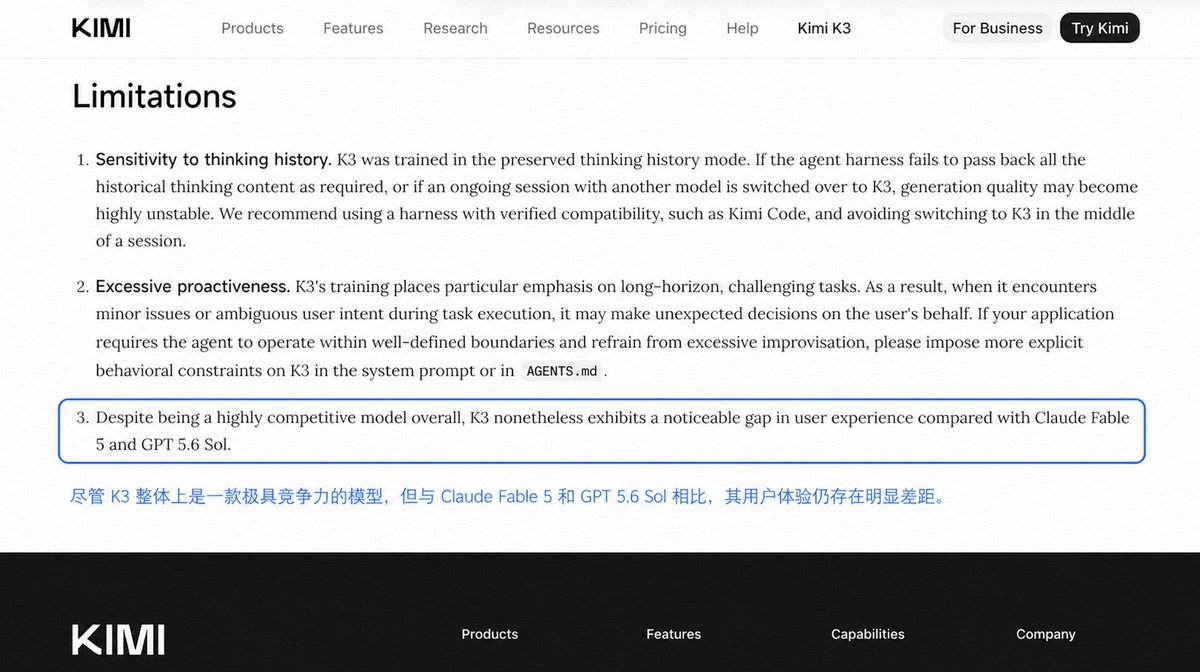The height and width of the screenshot is (672, 1200).
Task: Open the Resources navigation menu
Action: tap(563, 28)
